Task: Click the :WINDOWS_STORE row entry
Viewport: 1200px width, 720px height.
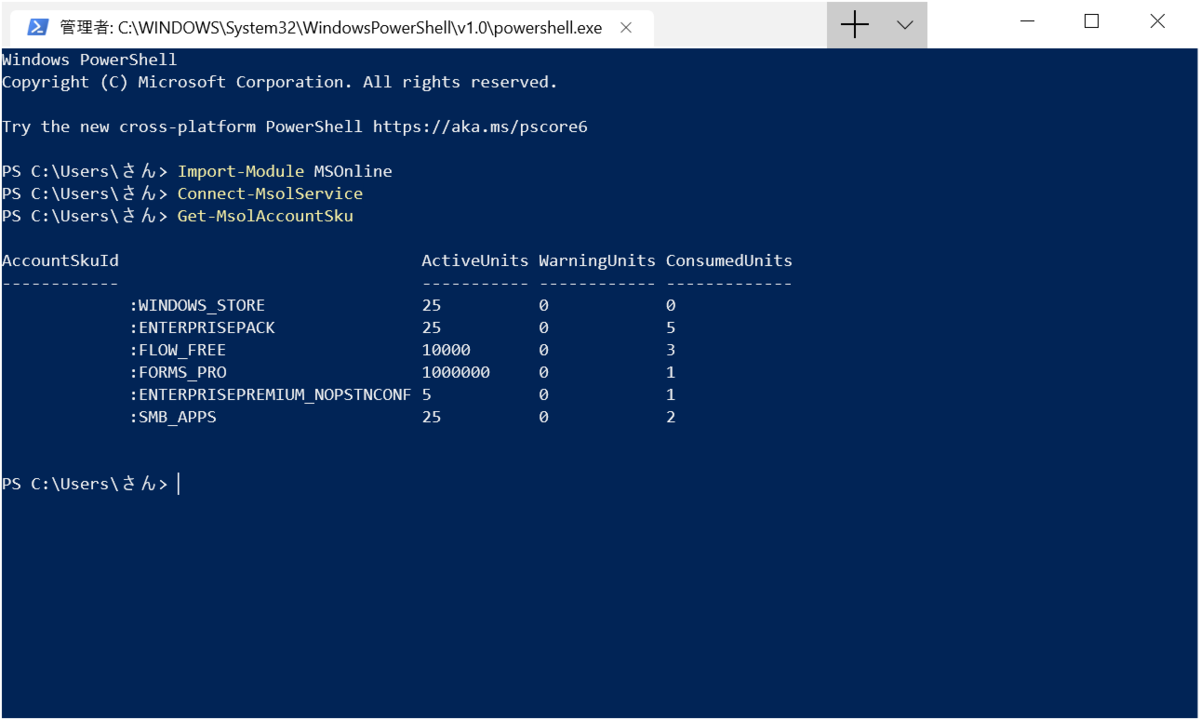Action: 197,306
